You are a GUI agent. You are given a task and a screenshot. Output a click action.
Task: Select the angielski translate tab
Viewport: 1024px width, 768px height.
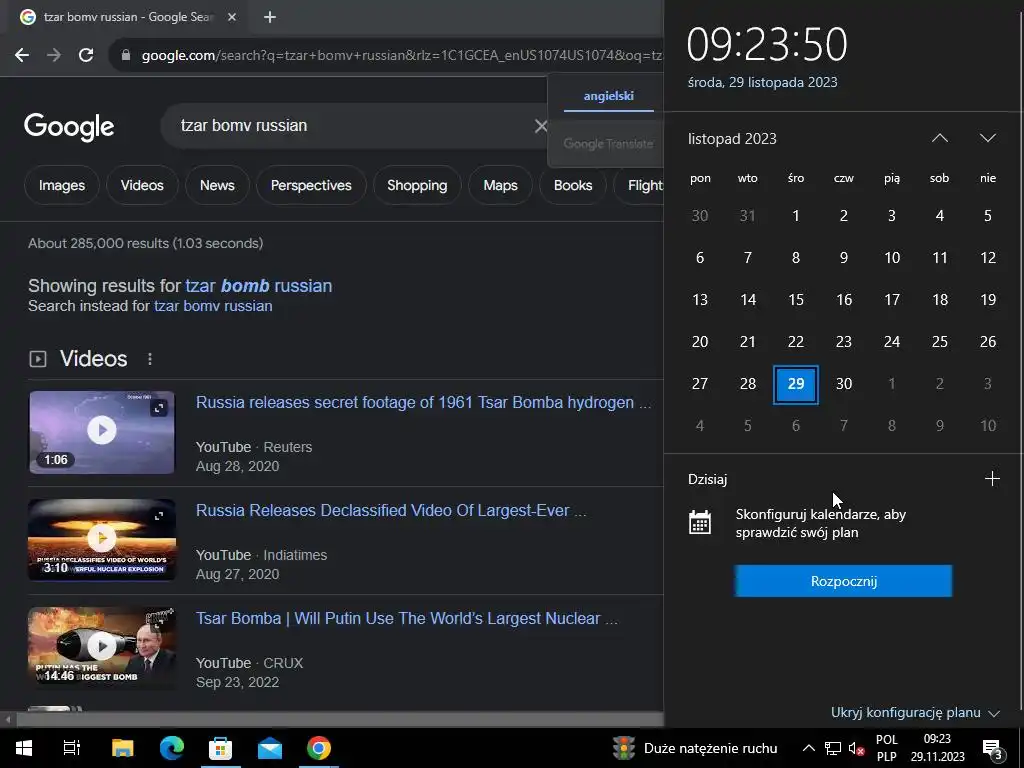click(x=609, y=96)
